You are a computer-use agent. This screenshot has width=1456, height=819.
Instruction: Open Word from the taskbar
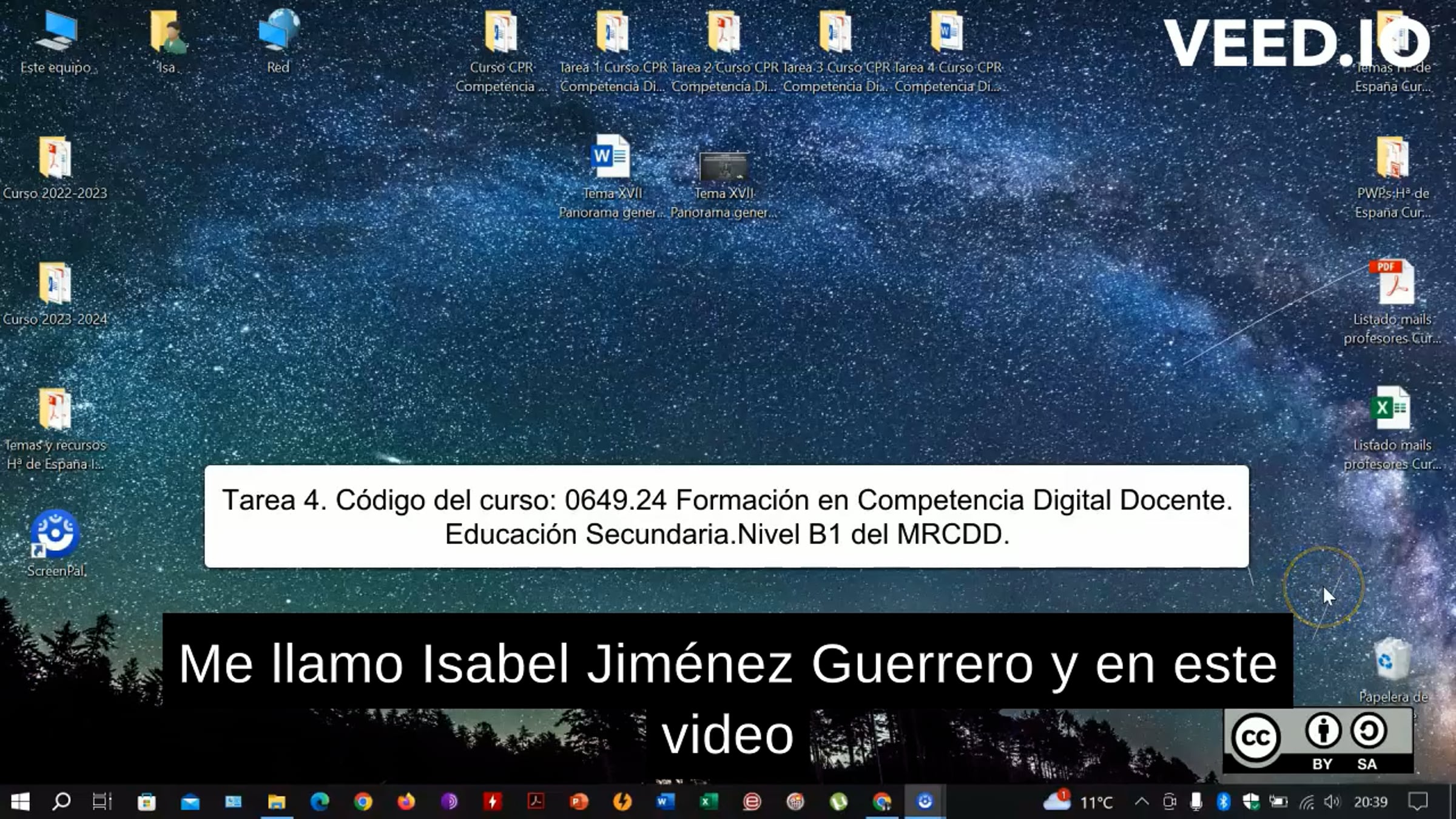(665, 802)
